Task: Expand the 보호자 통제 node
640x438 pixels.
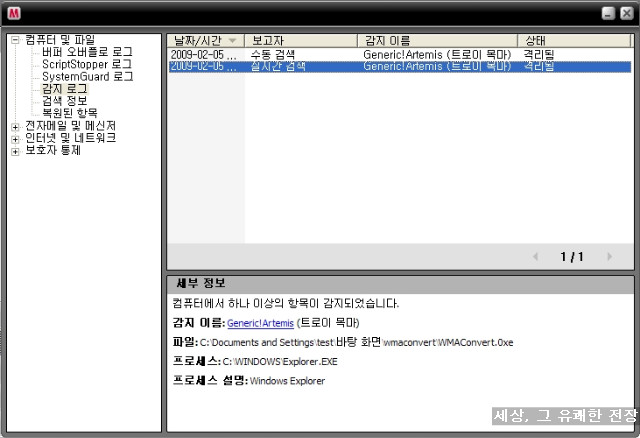Action: pyautogui.click(x=15, y=151)
